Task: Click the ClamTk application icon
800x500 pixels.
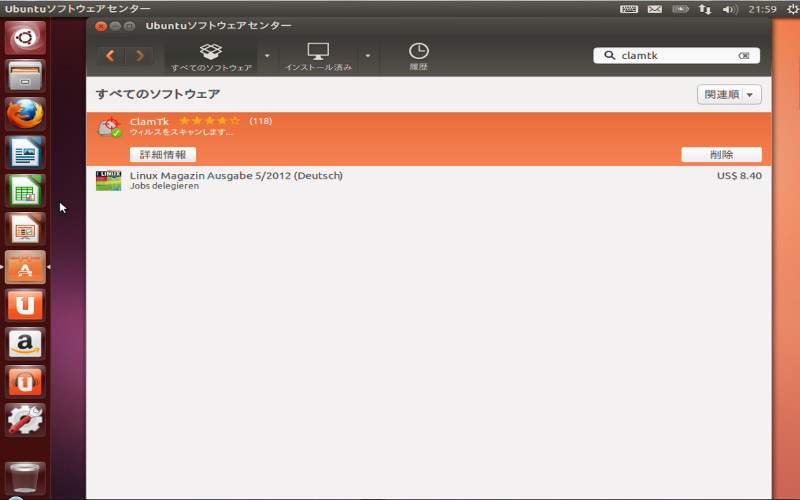Action: (x=109, y=127)
